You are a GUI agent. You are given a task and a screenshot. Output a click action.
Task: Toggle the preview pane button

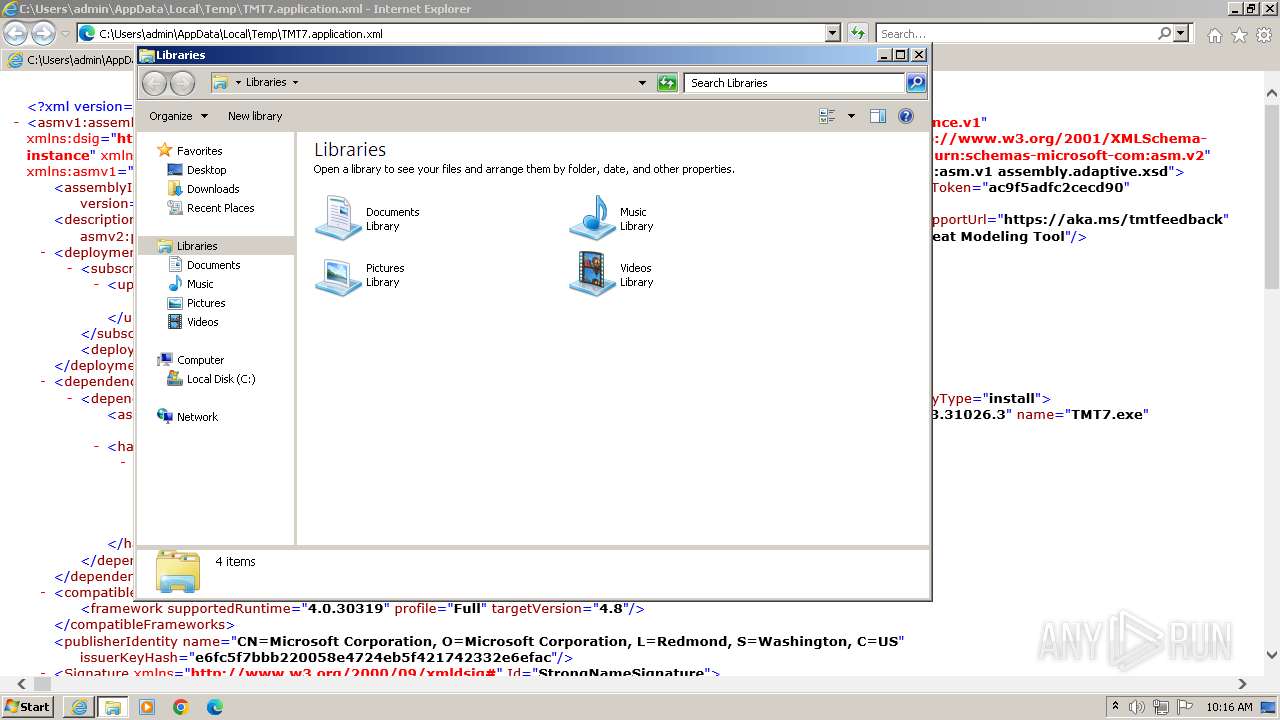(x=877, y=116)
